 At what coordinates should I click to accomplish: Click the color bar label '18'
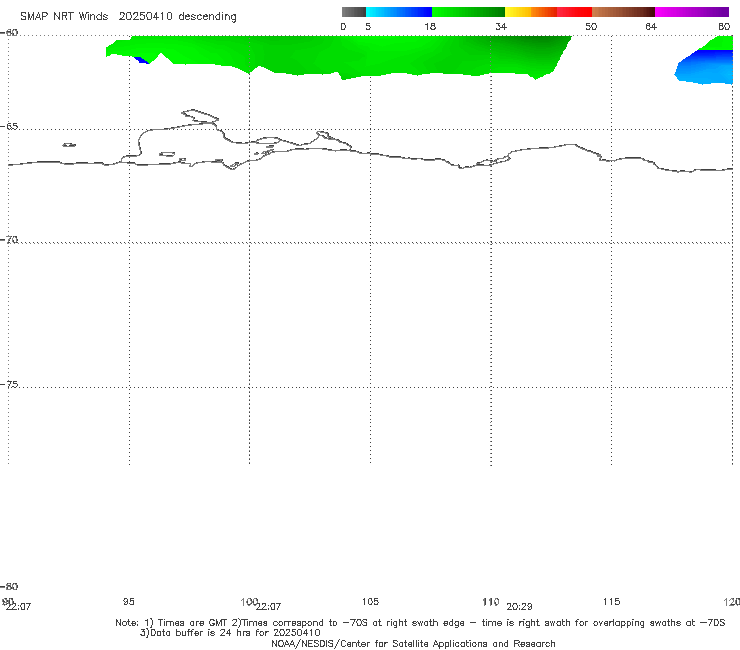click(430, 26)
